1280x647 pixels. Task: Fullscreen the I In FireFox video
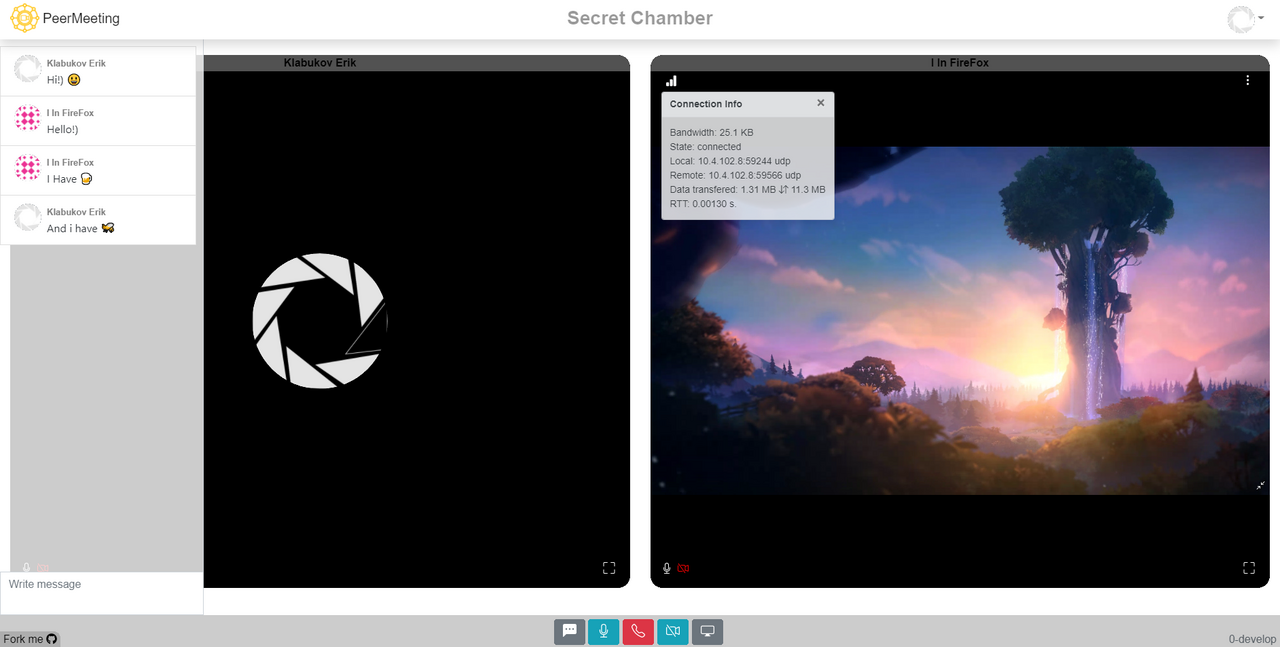[x=1249, y=568]
